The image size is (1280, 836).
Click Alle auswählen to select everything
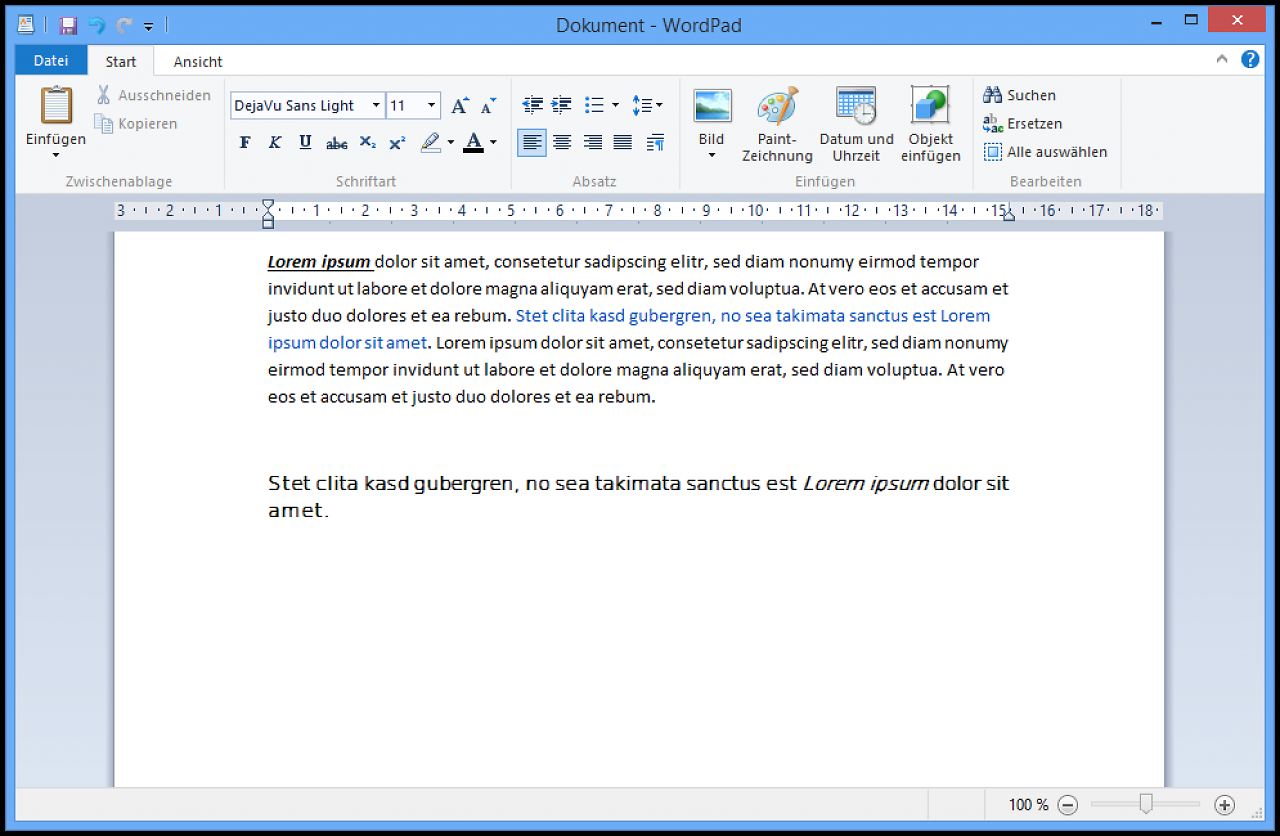(1045, 152)
